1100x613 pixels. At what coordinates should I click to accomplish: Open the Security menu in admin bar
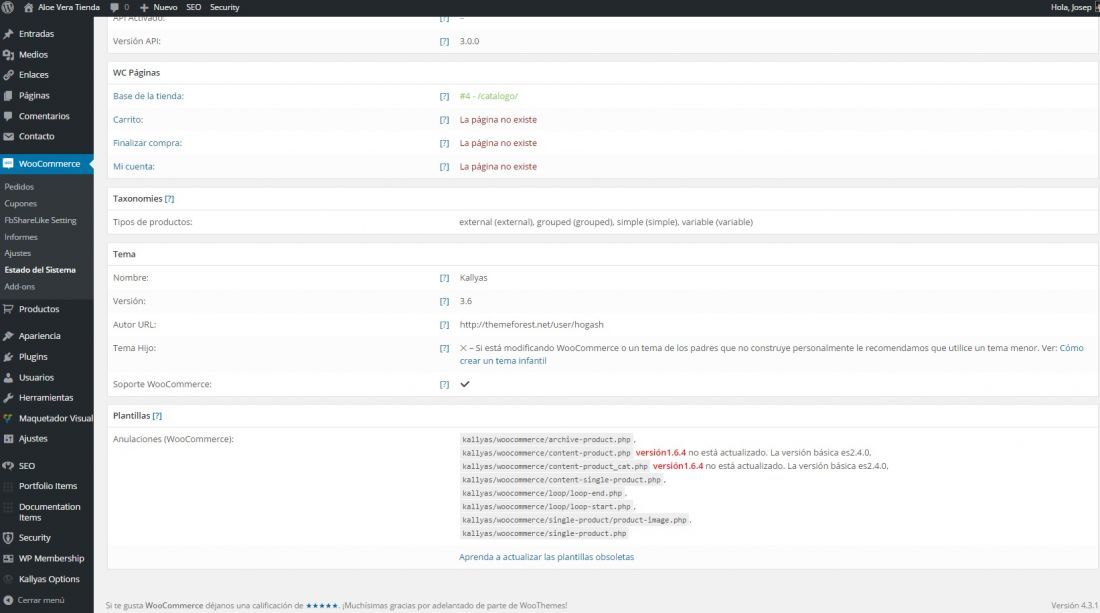click(224, 7)
